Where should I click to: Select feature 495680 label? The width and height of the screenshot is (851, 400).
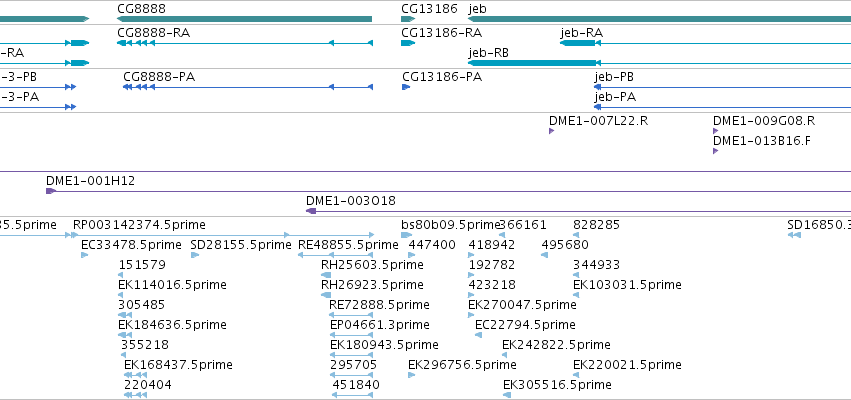click(x=564, y=245)
